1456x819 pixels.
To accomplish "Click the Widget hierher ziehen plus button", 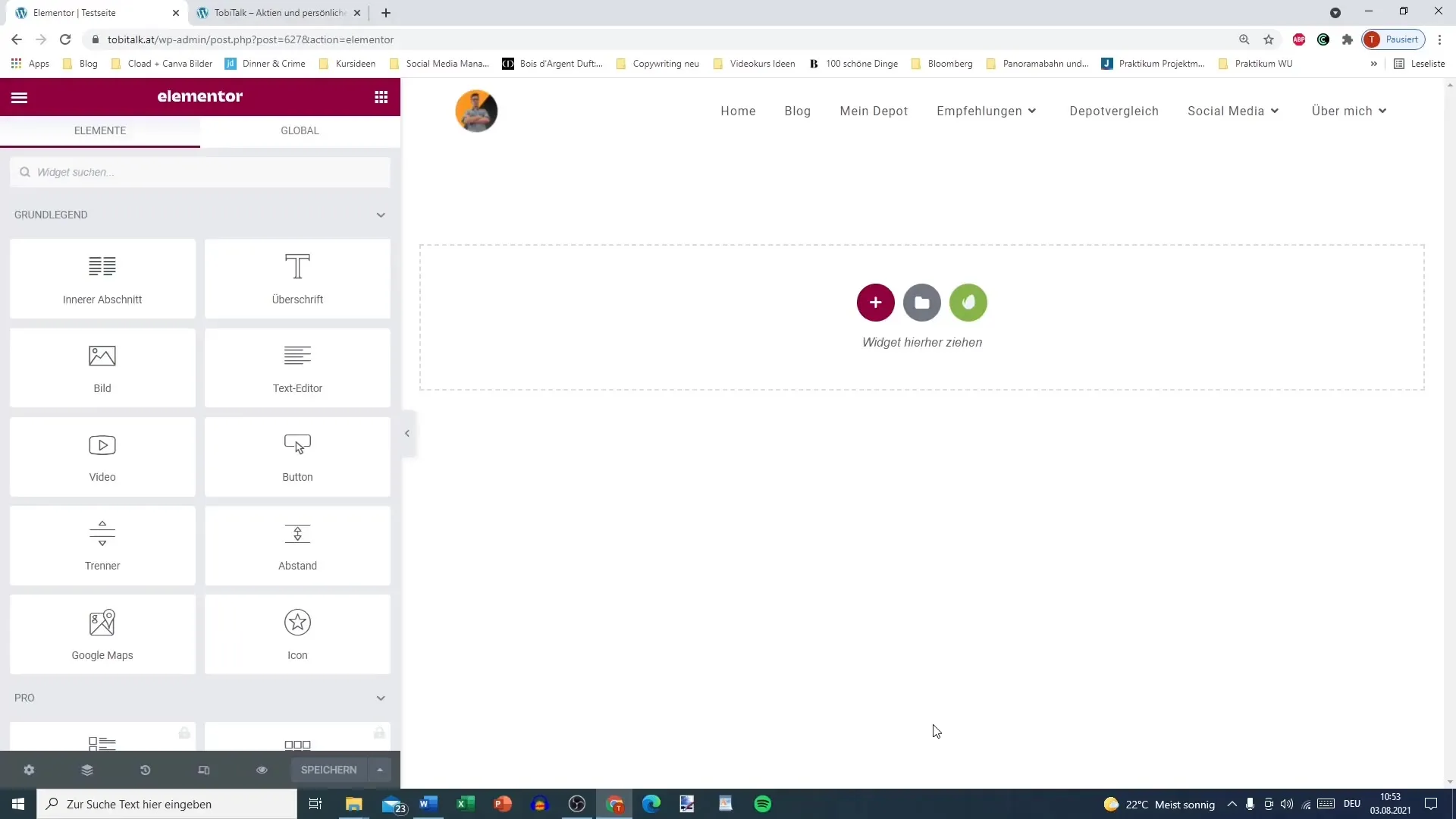I will point(875,302).
